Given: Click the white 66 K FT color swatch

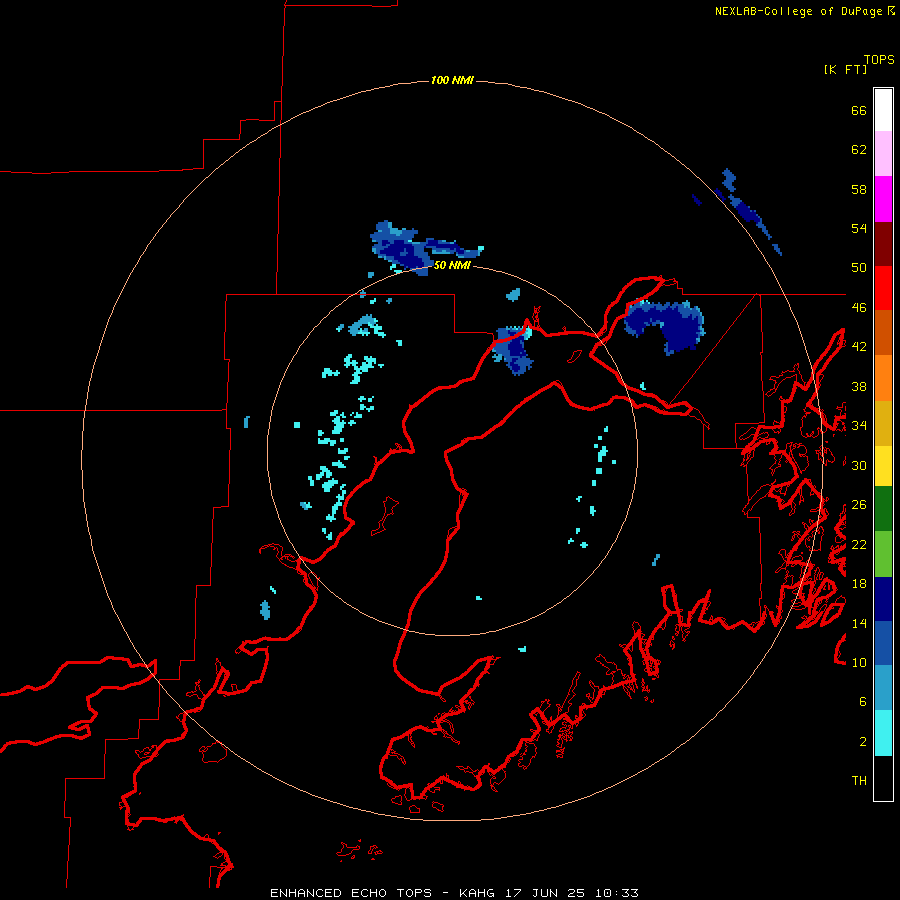Looking at the screenshot, I should (883, 110).
